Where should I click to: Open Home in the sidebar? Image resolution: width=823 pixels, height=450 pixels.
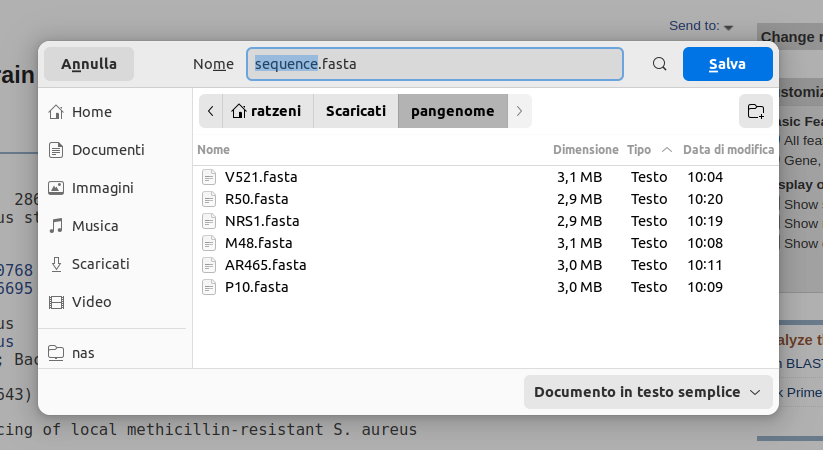coord(91,112)
